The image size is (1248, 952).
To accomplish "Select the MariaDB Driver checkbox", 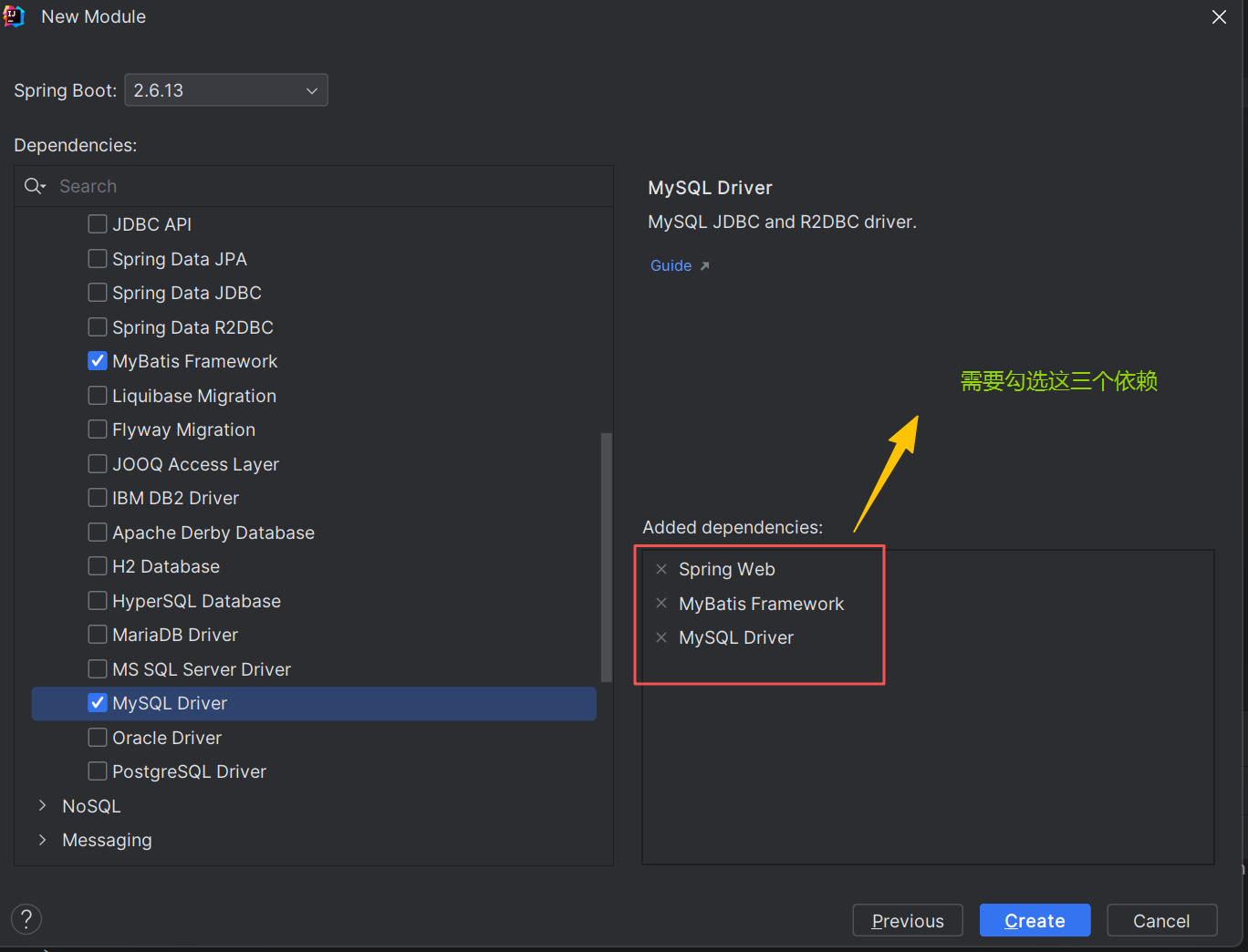I will [x=98, y=635].
